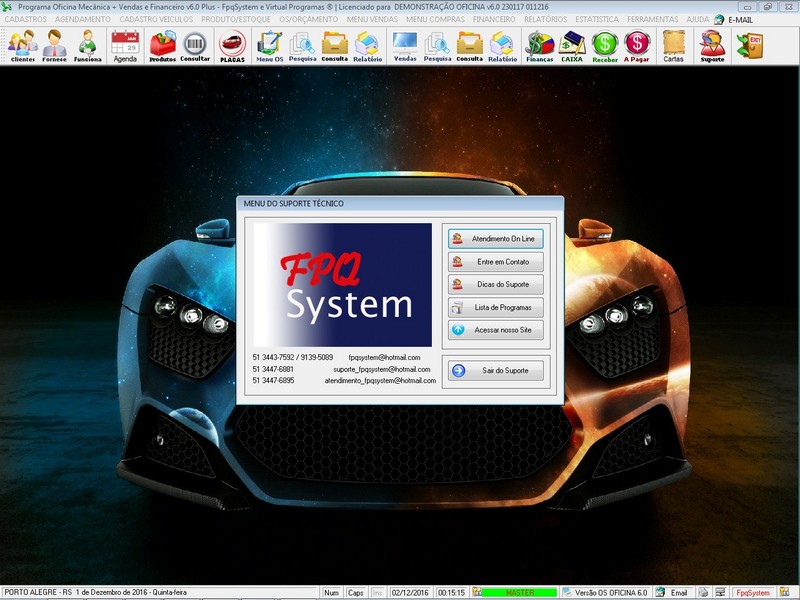Click the Sair do Suporte button
The height and width of the screenshot is (600, 800).
click(x=495, y=370)
